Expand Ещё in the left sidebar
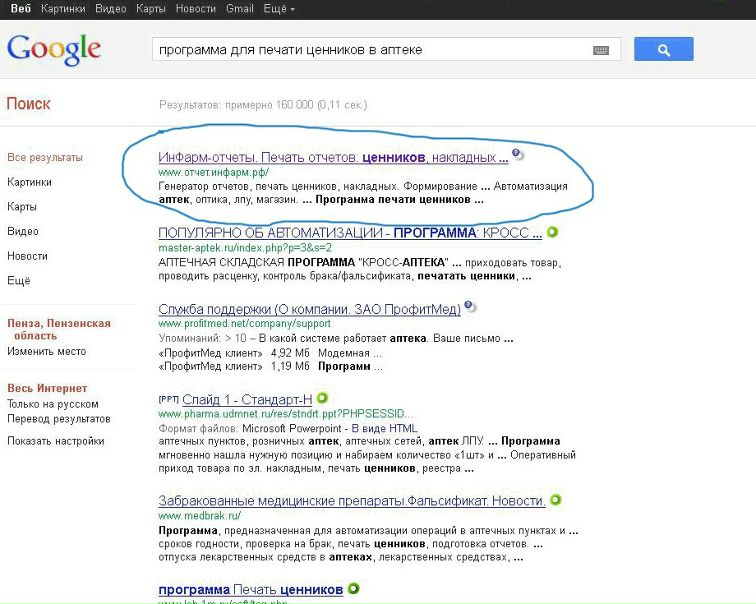Viewport: 756px width, 604px height. coord(18,281)
